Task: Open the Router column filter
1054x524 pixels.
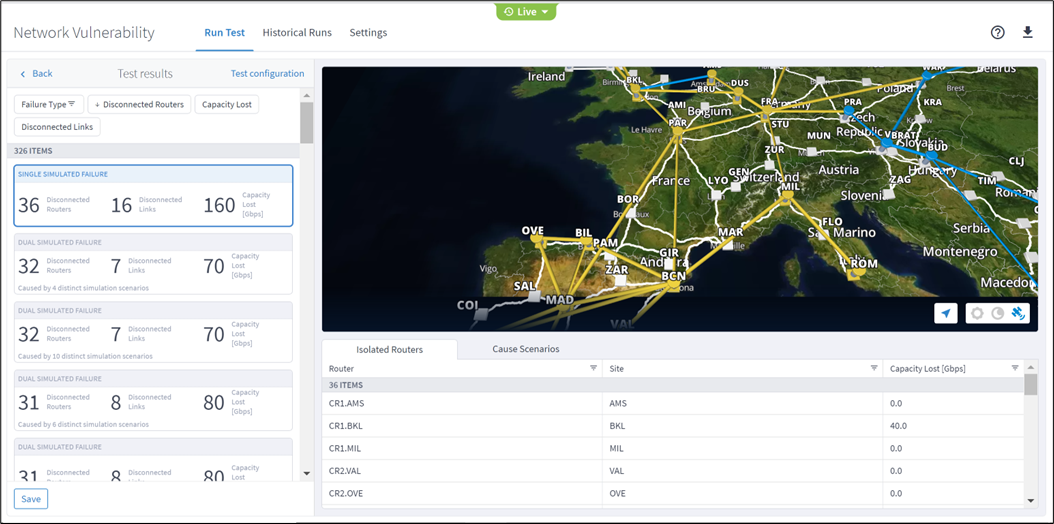Action: (594, 368)
